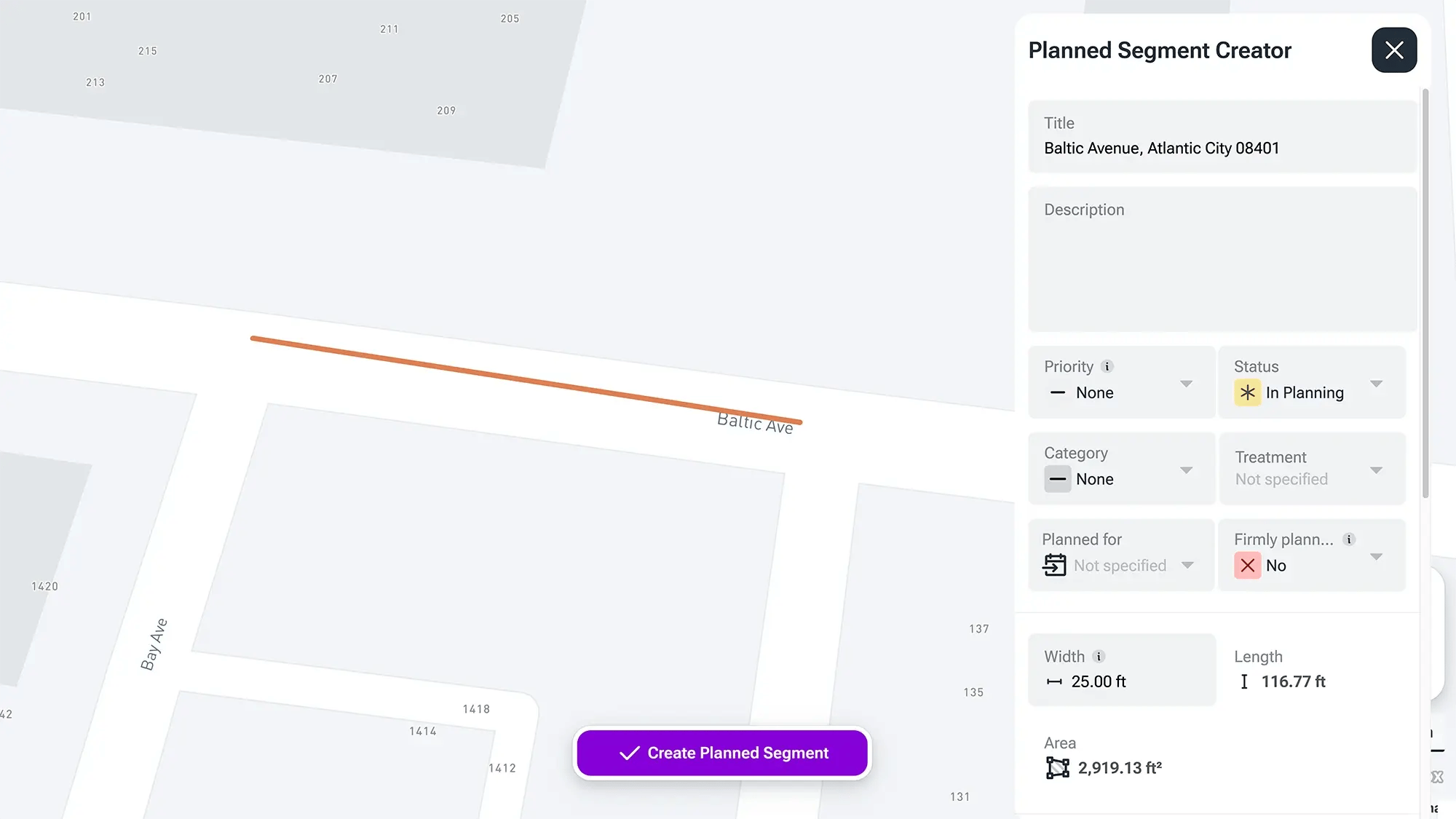The height and width of the screenshot is (819, 1456).
Task: Click the Area polygon icon
Action: point(1057,768)
